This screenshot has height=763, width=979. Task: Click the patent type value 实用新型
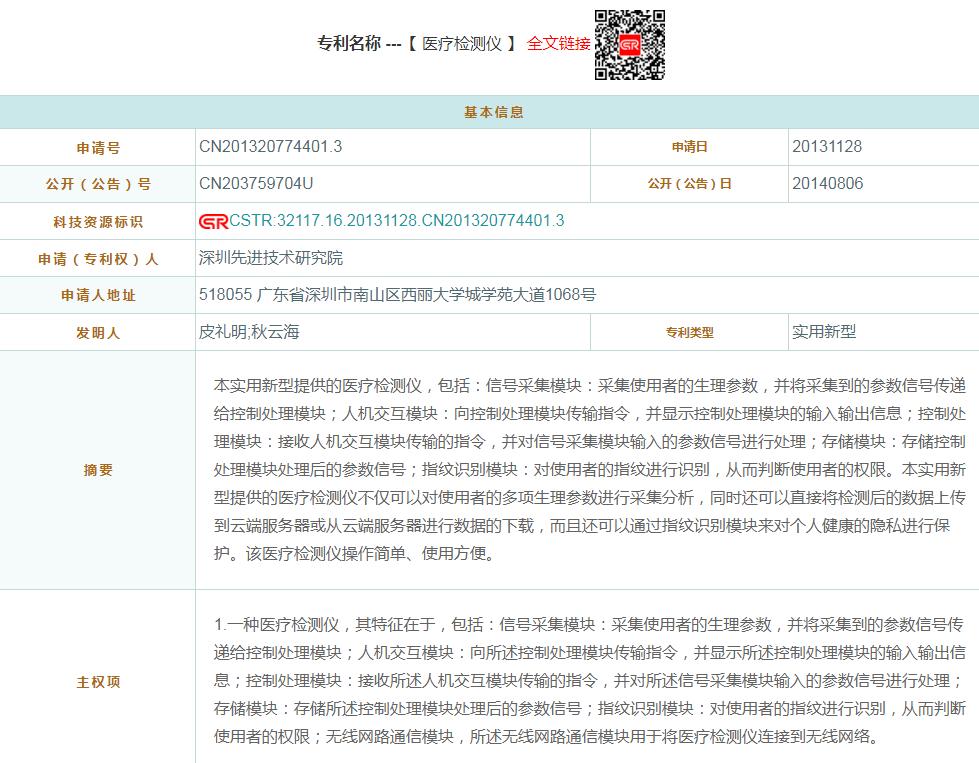pyautogui.click(x=824, y=332)
